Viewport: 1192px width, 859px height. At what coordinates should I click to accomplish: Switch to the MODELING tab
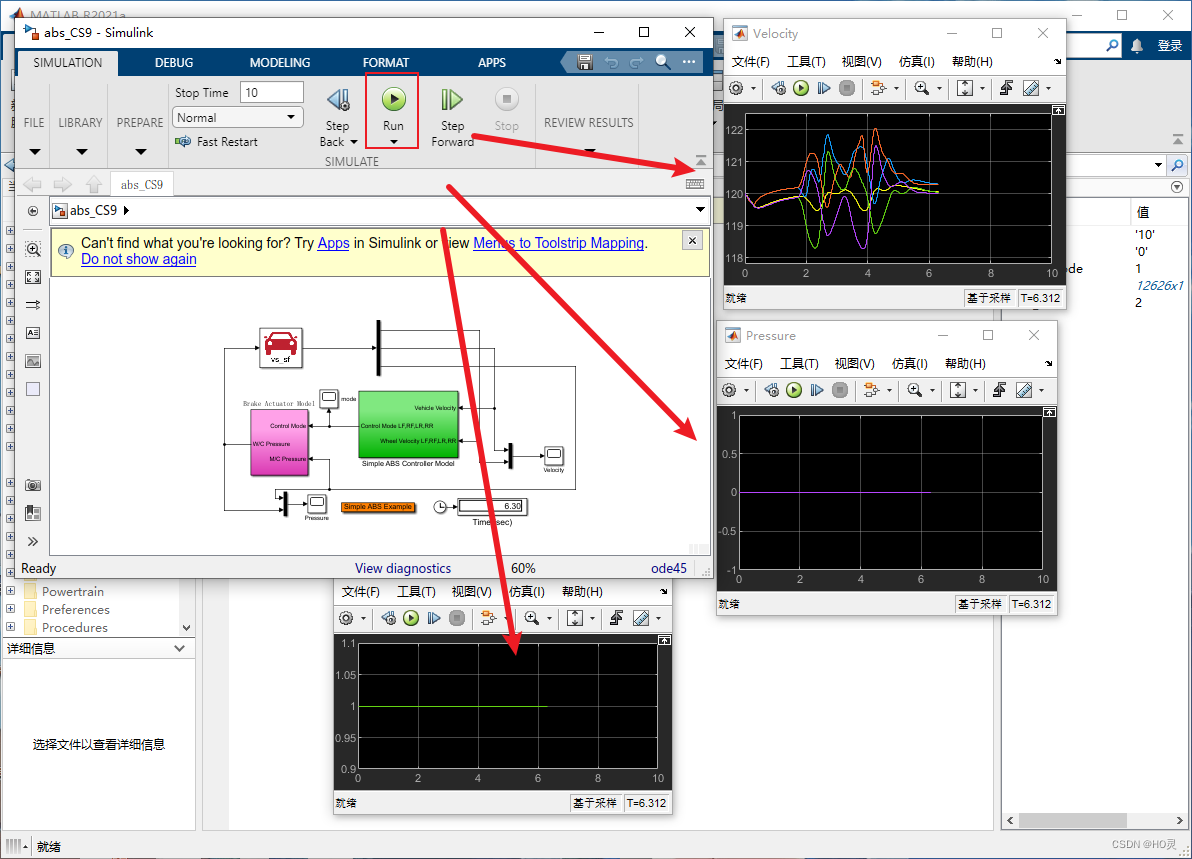(280, 62)
